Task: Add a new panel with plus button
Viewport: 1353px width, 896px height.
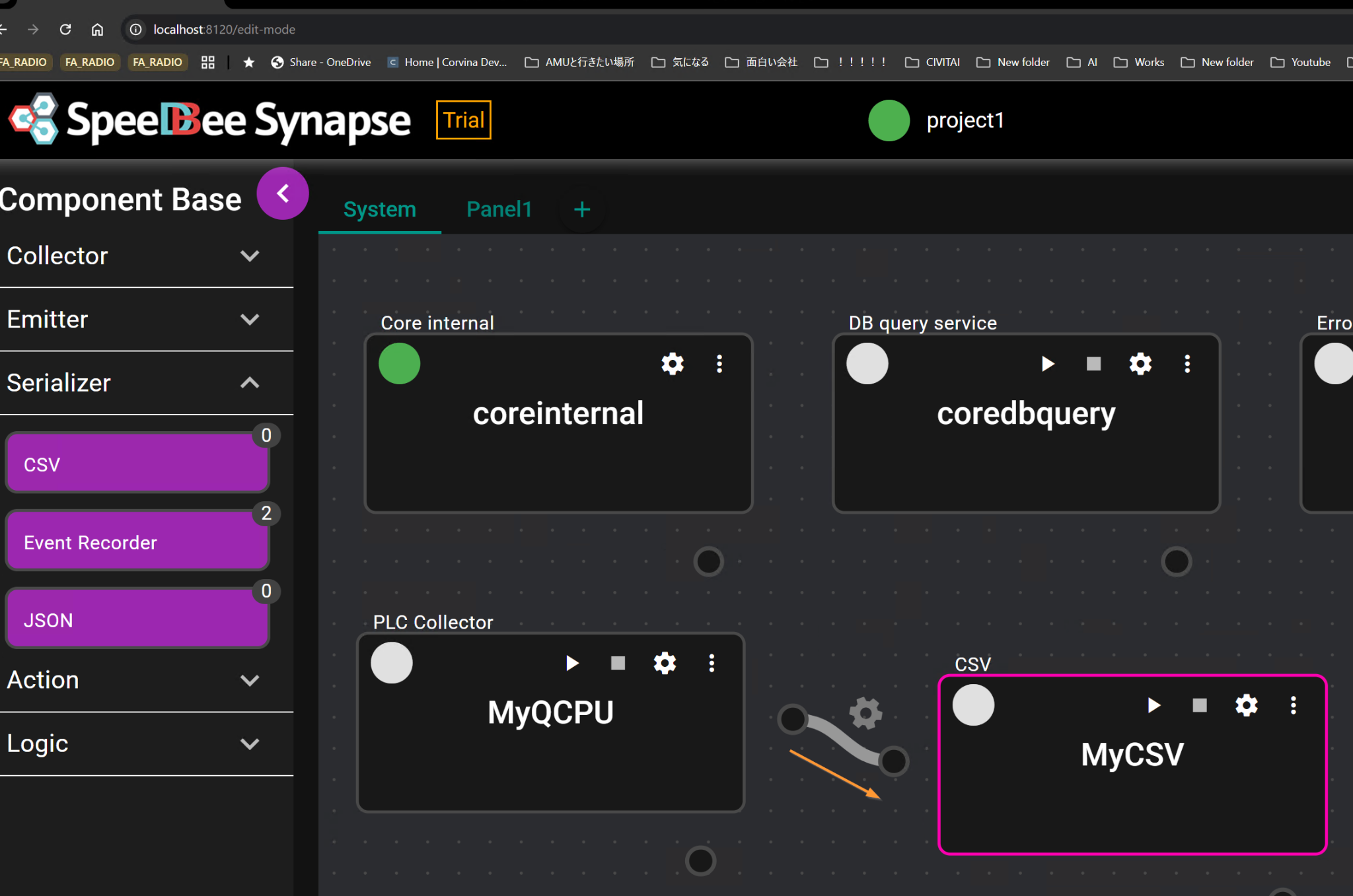Action: tap(582, 210)
